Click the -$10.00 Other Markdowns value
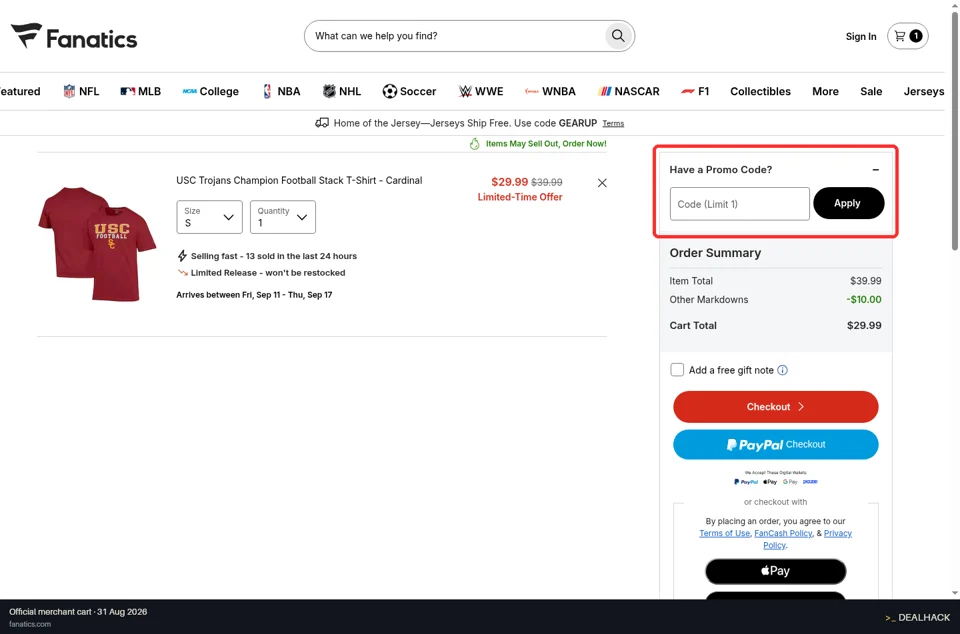The image size is (960, 634). pos(864,300)
